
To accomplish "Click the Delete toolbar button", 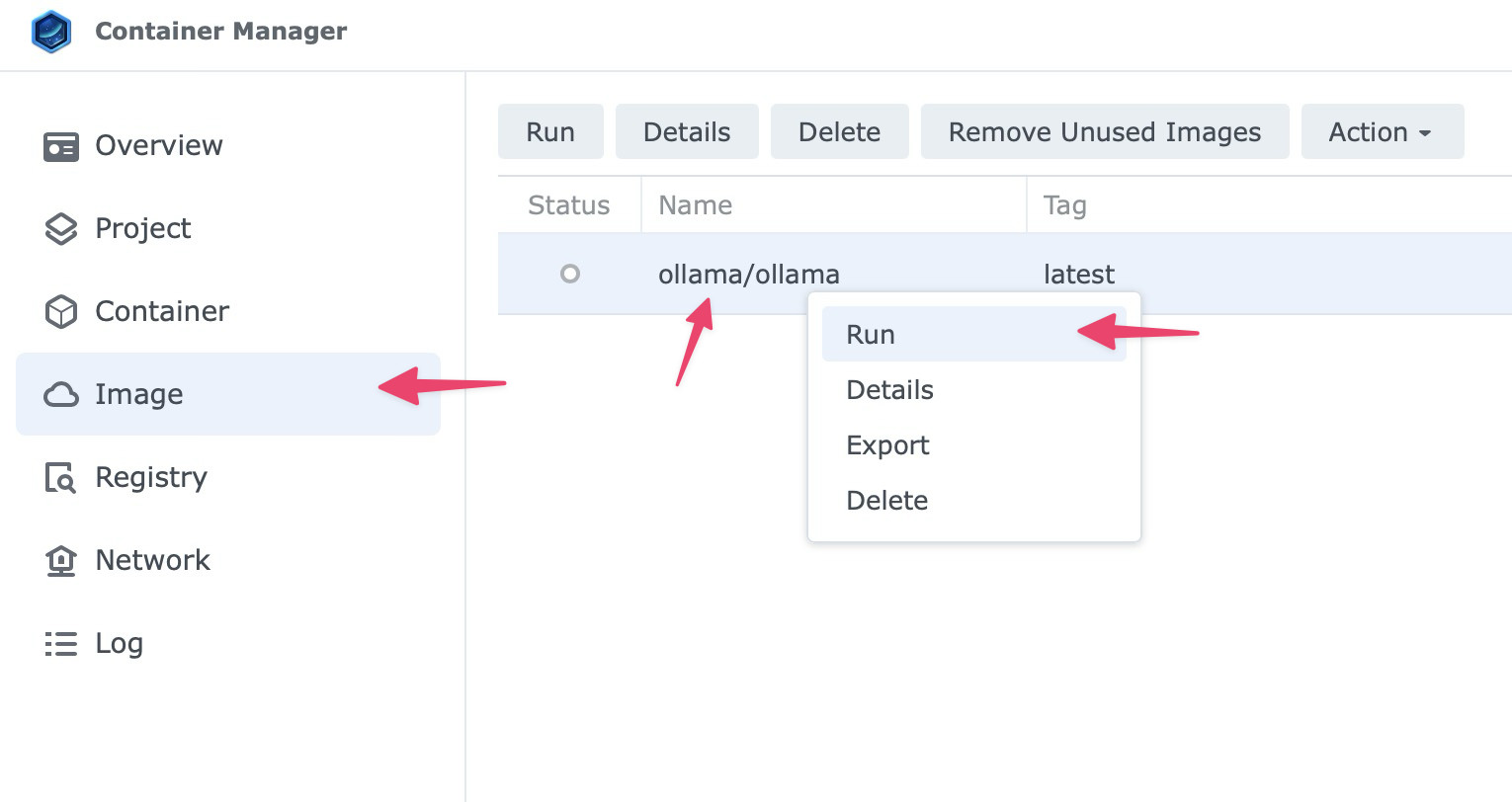I will tap(839, 132).
